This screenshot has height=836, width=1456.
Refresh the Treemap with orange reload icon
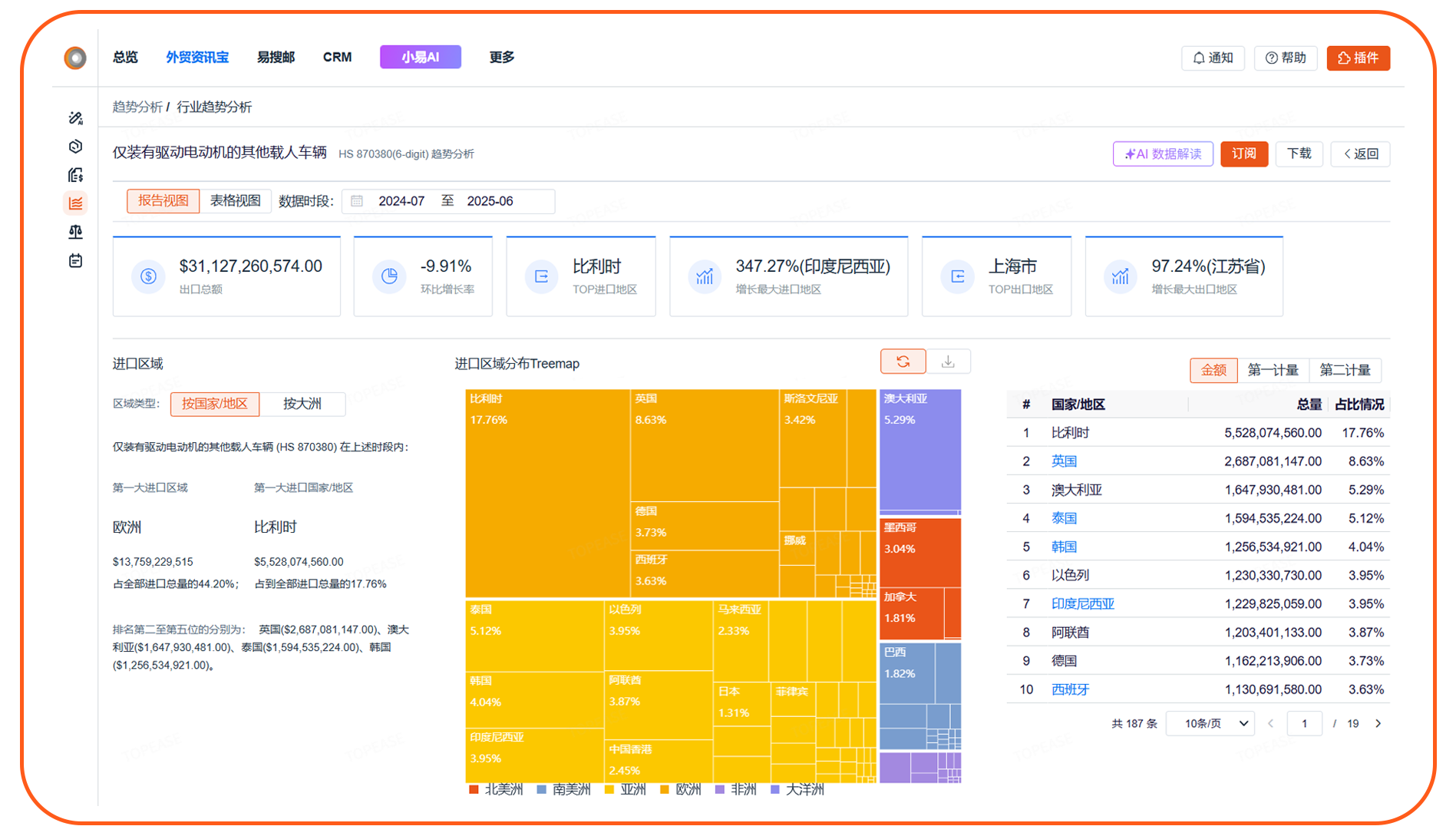click(x=903, y=362)
